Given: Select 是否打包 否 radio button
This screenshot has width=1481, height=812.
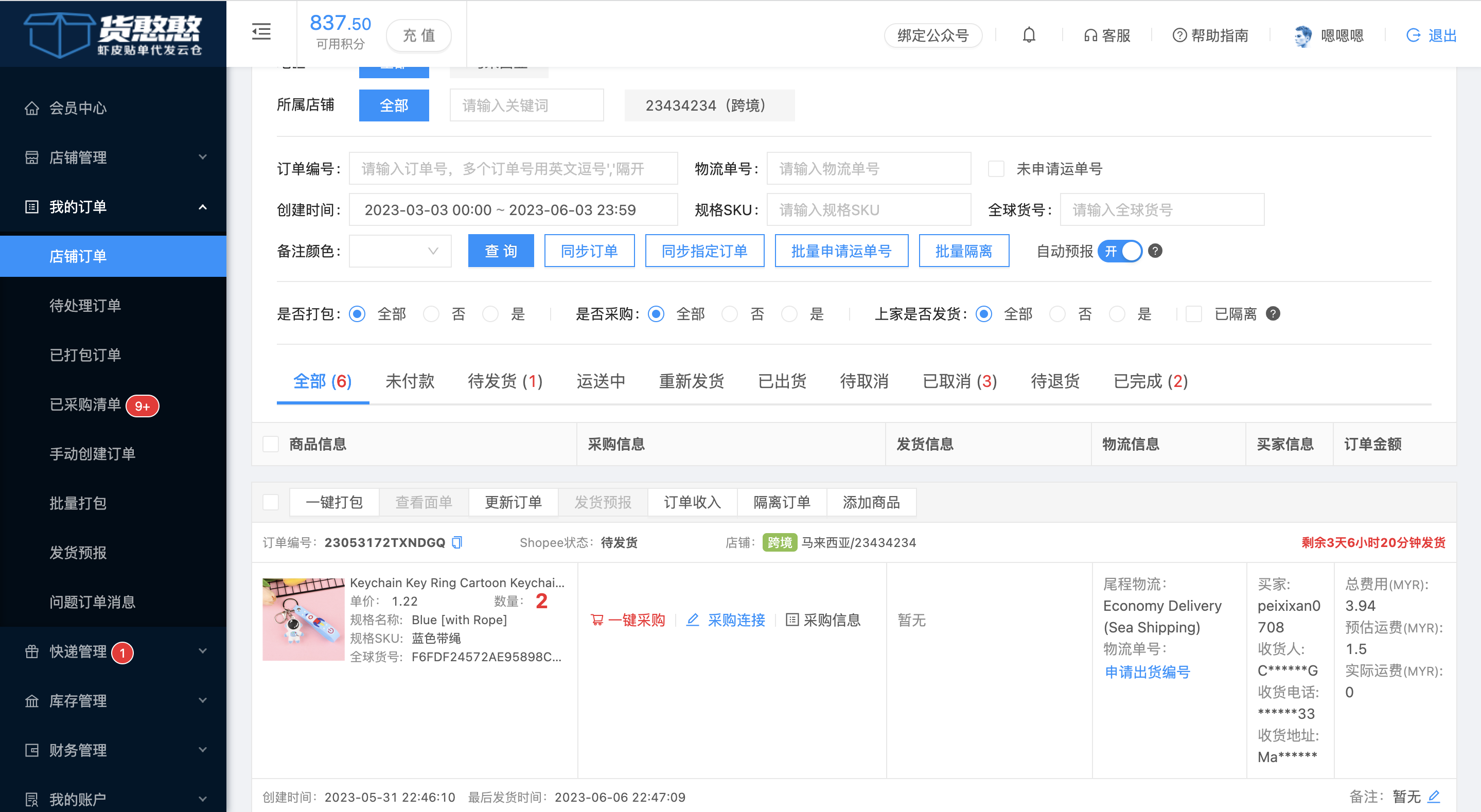Looking at the screenshot, I should coord(431,314).
